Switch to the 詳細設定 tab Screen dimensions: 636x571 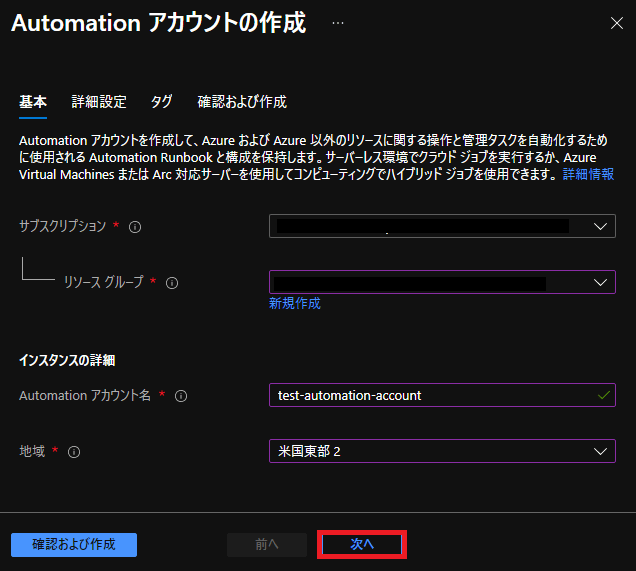pyautogui.click(x=99, y=101)
